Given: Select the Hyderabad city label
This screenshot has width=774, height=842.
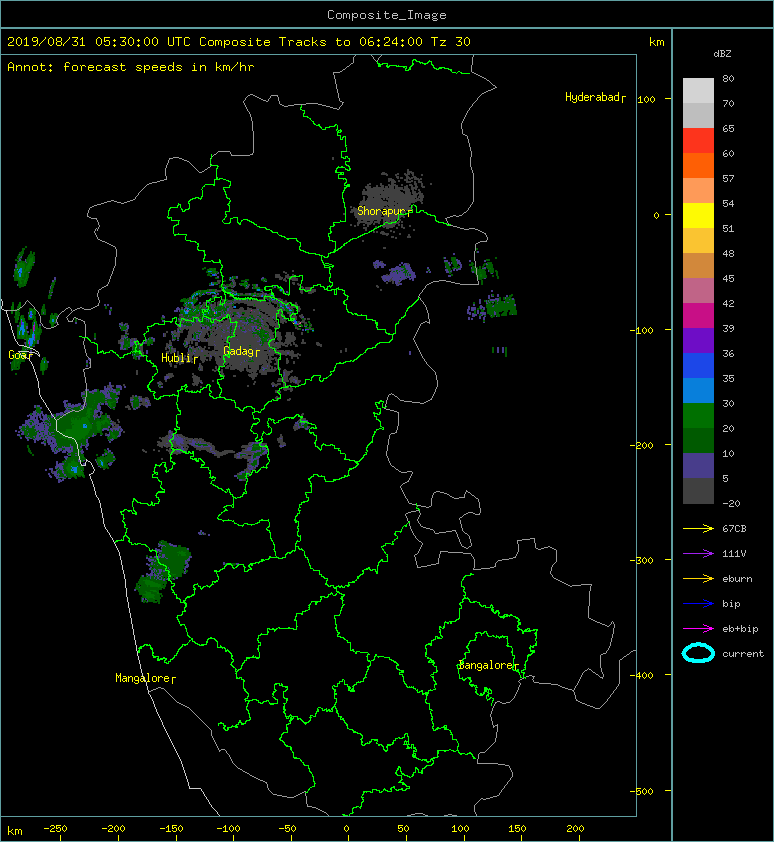Looking at the screenshot, I should (x=595, y=97).
